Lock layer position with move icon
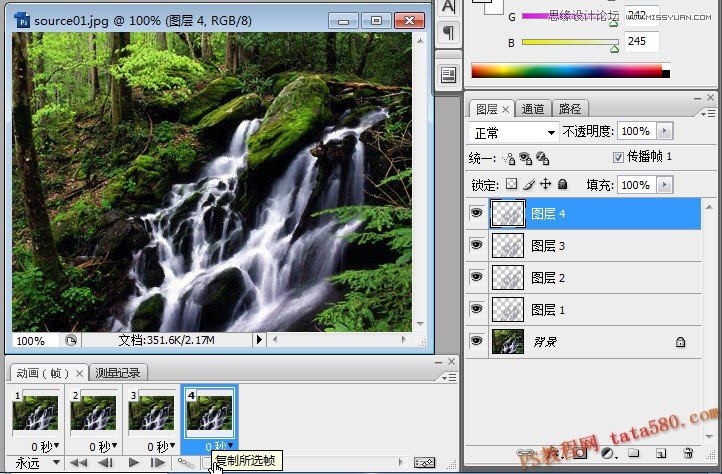This screenshot has width=722, height=474. (x=546, y=184)
